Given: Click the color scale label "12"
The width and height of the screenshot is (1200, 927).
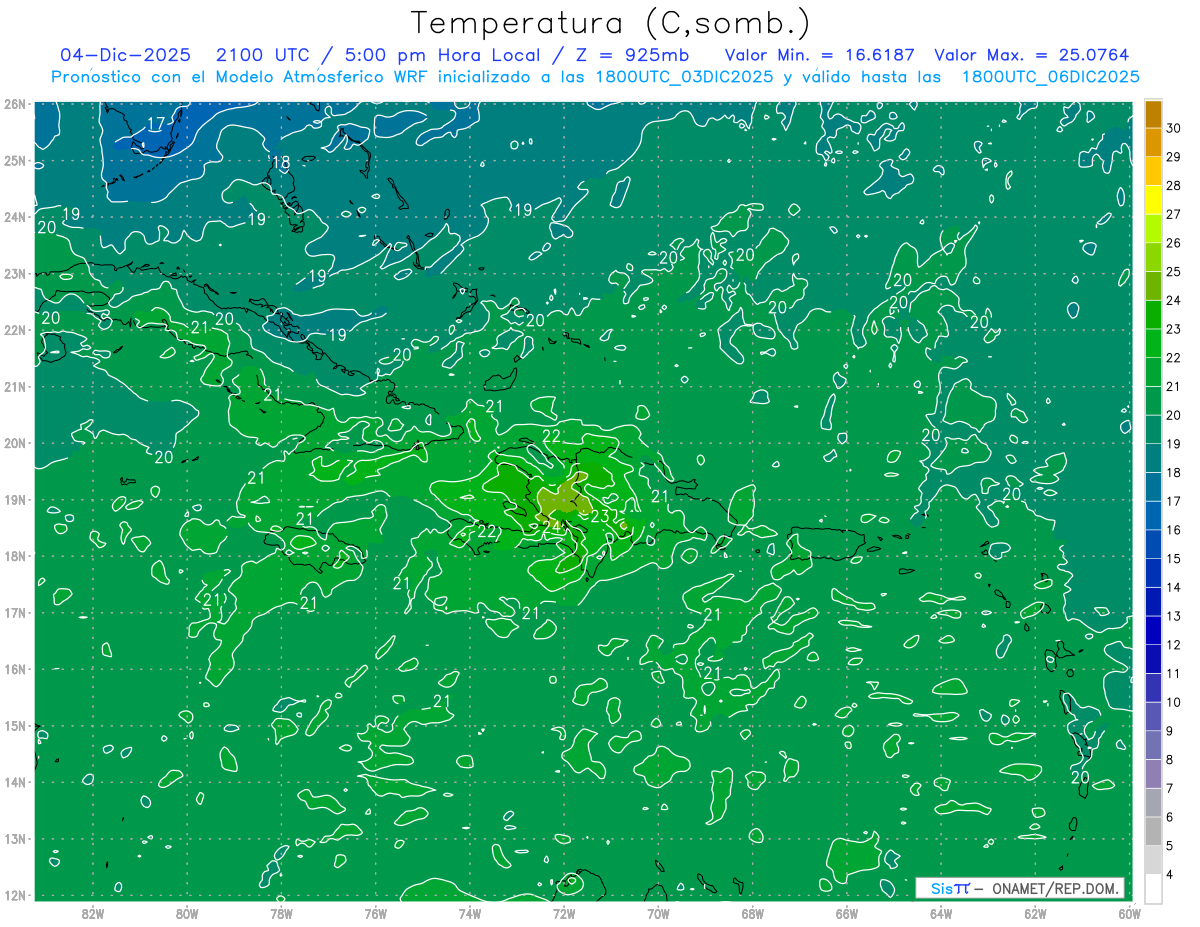Looking at the screenshot, I should click(x=1174, y=645).
